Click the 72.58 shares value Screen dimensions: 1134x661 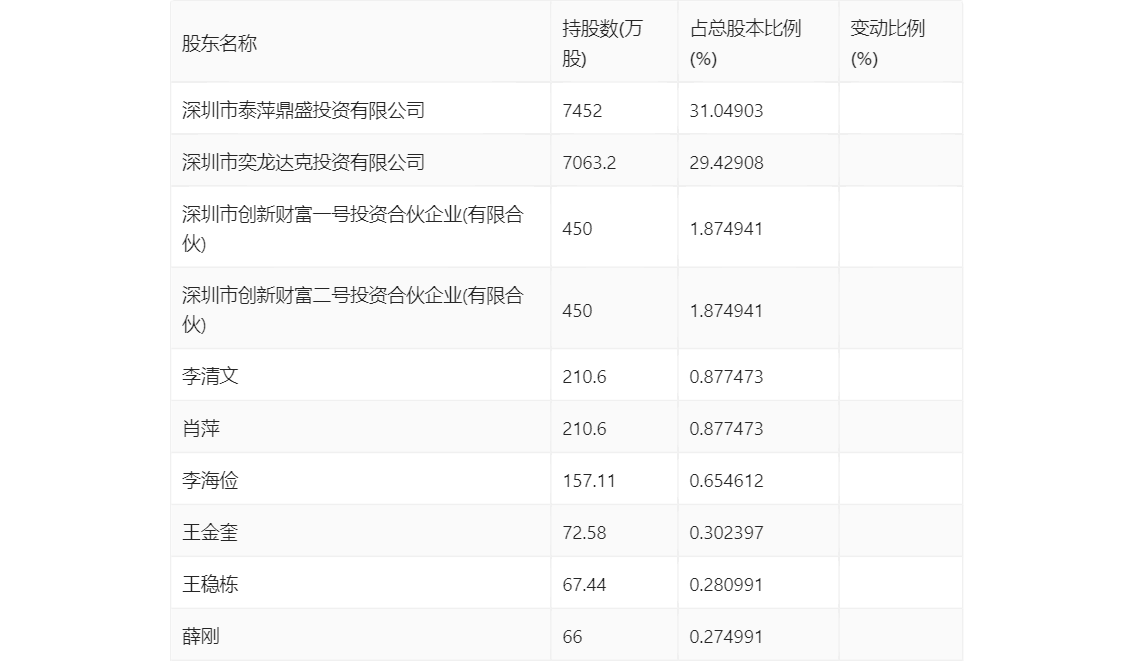coord(584,533)
